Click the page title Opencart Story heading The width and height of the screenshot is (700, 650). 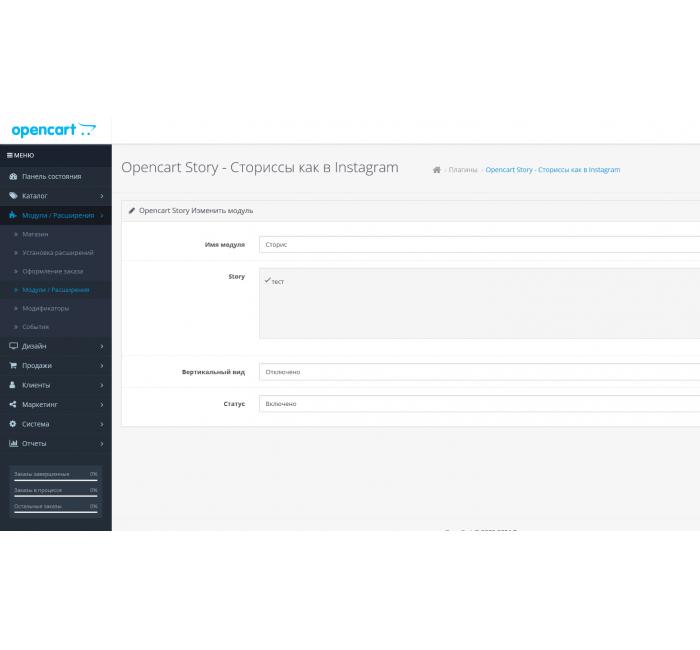260,167
